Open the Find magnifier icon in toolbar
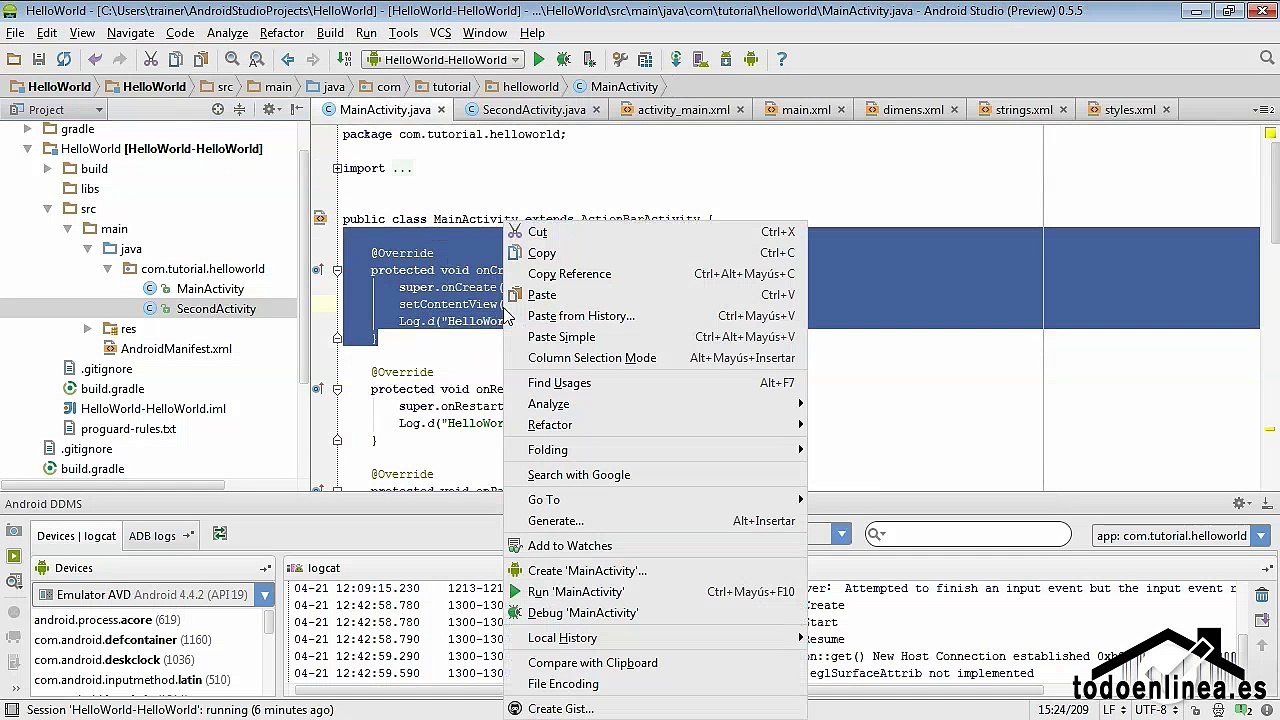The height and width of the screenshot is (720, 1280). tap(232, 60)
